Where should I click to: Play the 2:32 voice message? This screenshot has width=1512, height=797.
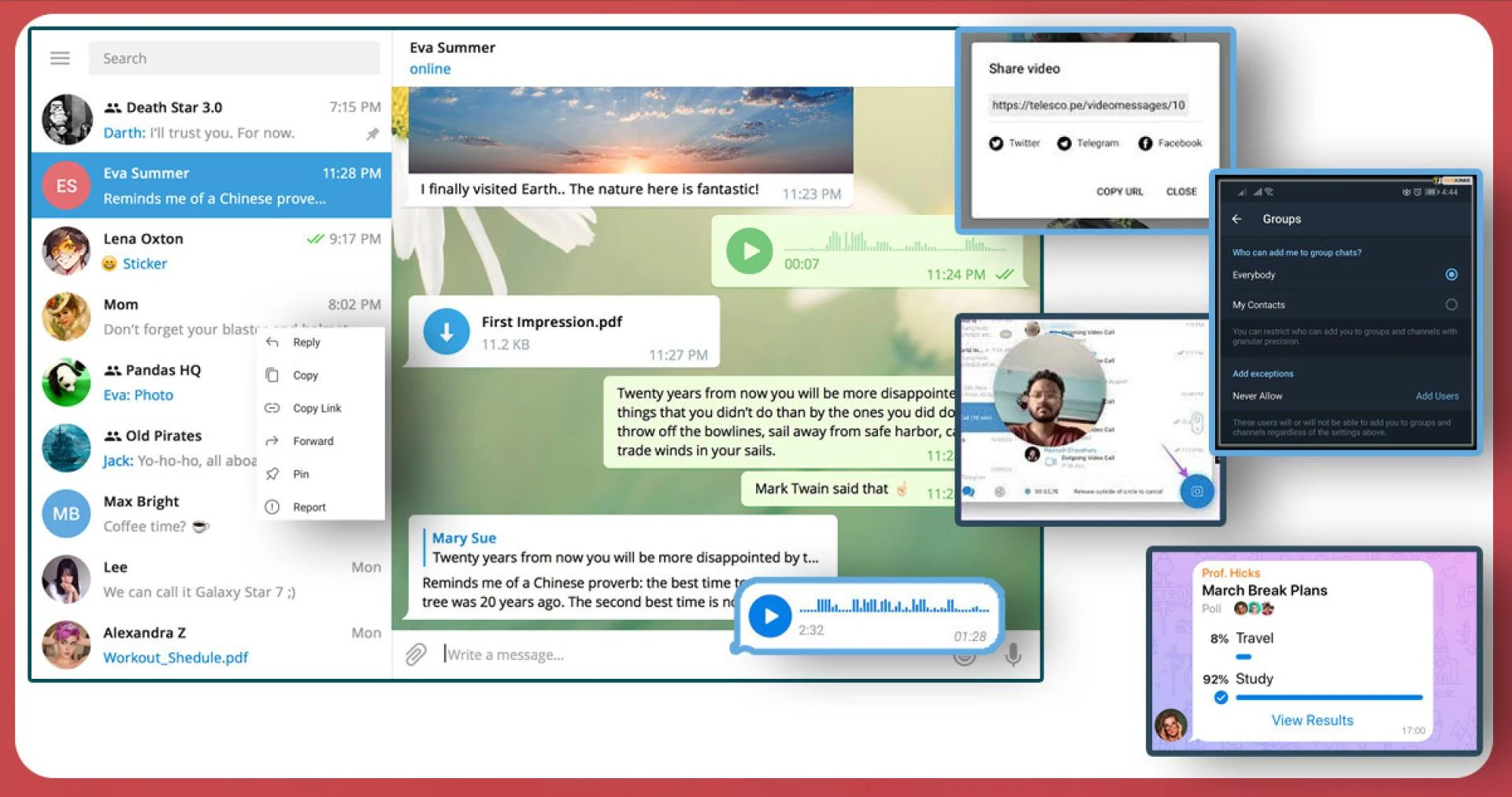(770, 616)
